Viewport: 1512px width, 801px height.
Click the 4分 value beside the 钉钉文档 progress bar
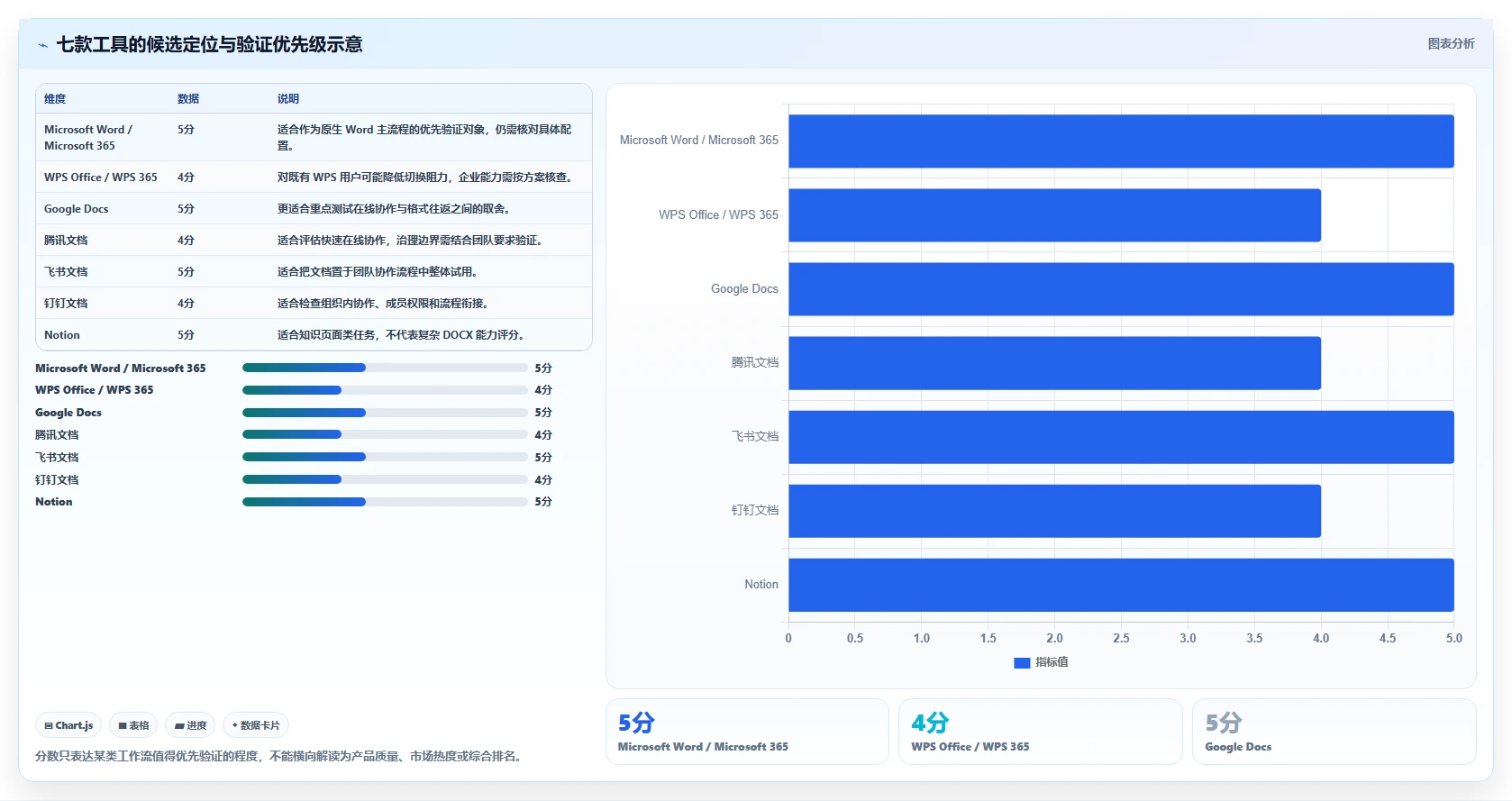[x=543, y=480]
